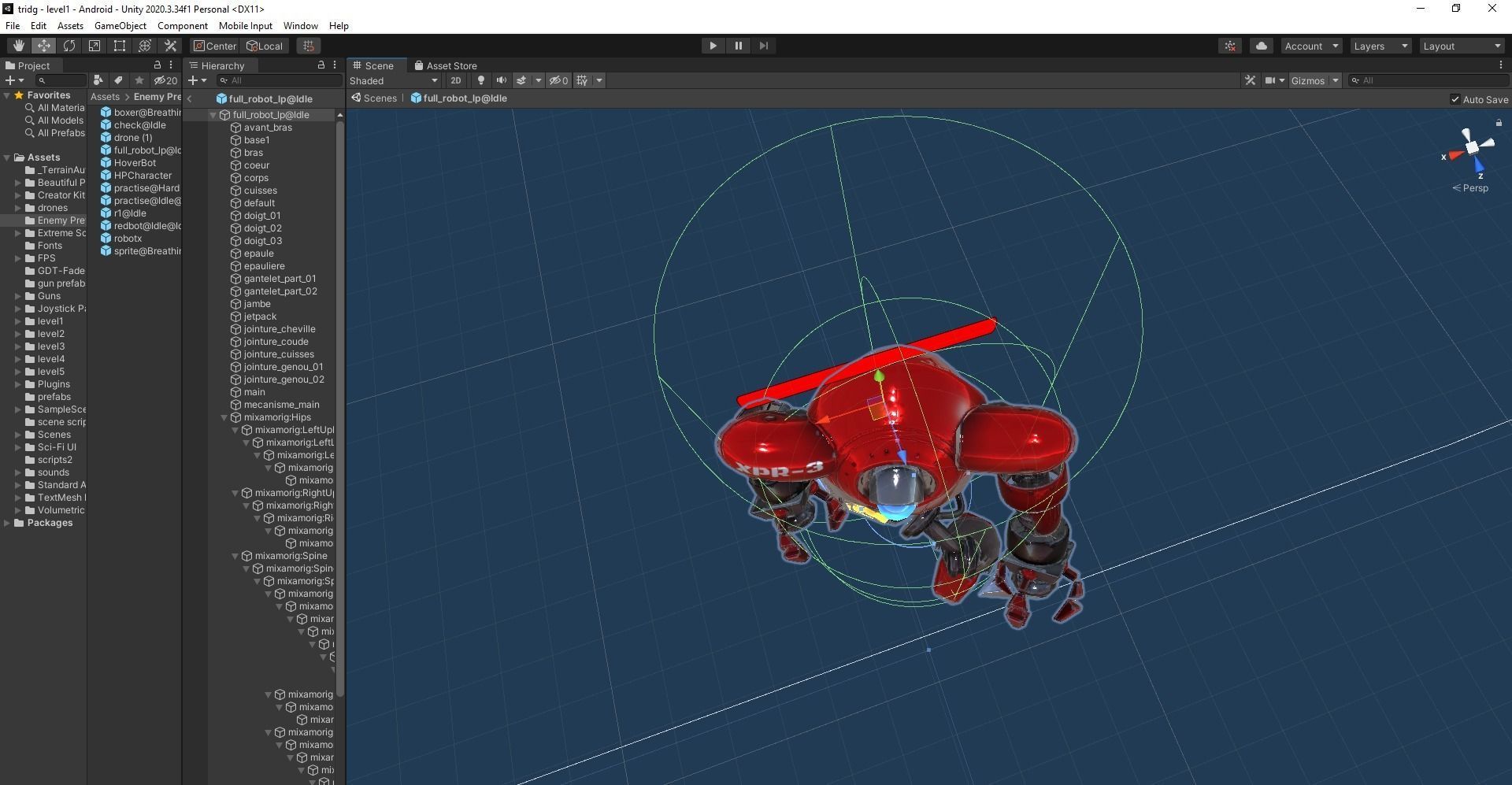Open the Layers dropdown

click(1380, 46)
